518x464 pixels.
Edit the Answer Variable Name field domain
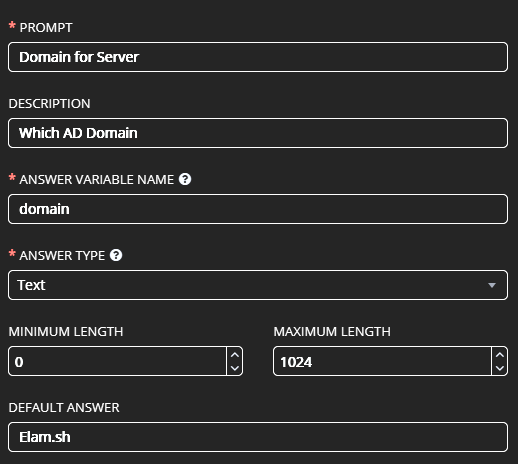258,209
